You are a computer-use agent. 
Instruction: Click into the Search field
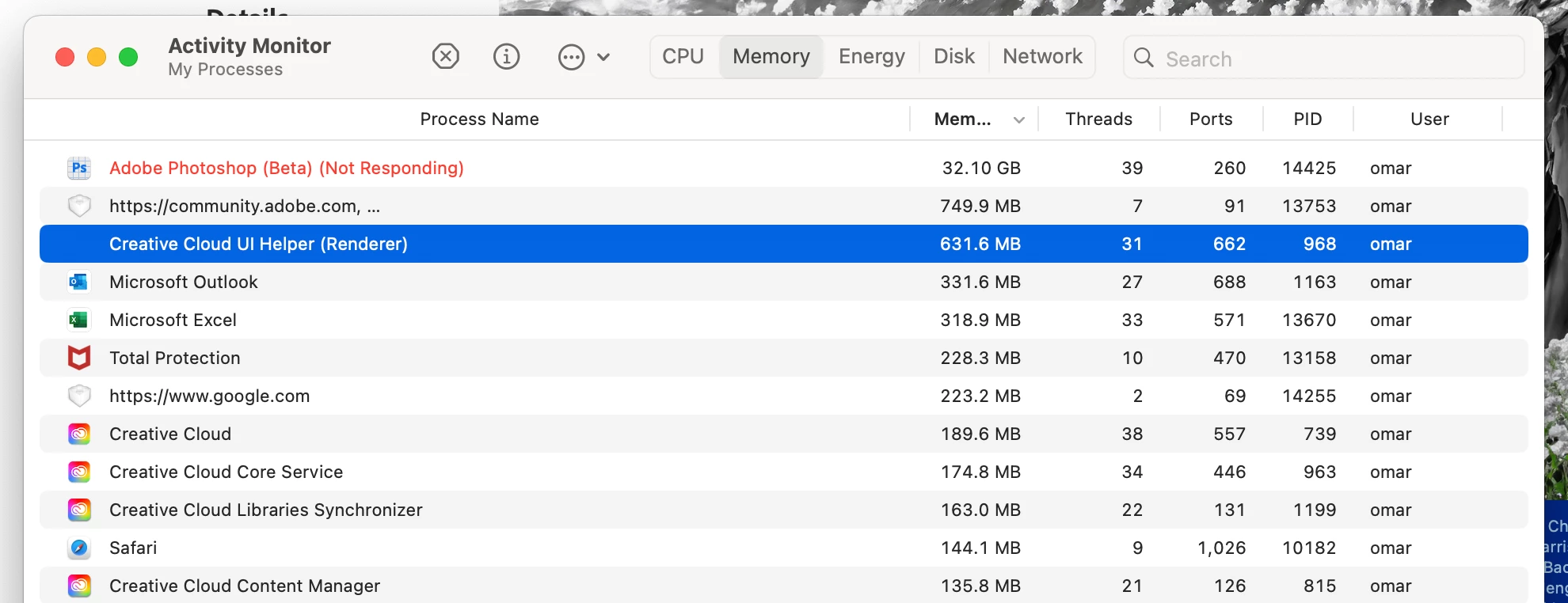tap(1324, 58)
